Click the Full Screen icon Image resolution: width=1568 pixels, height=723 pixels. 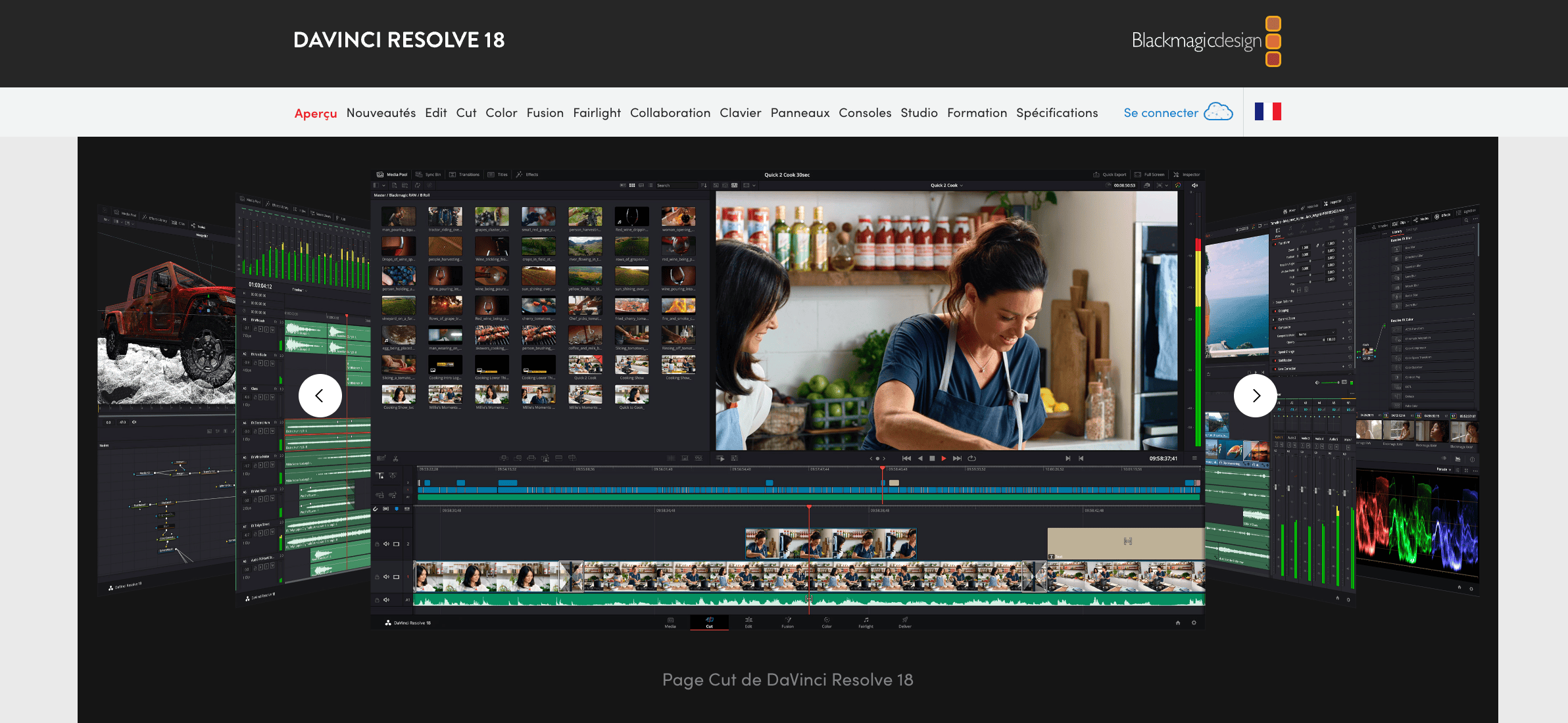(x=1138, y=175)
